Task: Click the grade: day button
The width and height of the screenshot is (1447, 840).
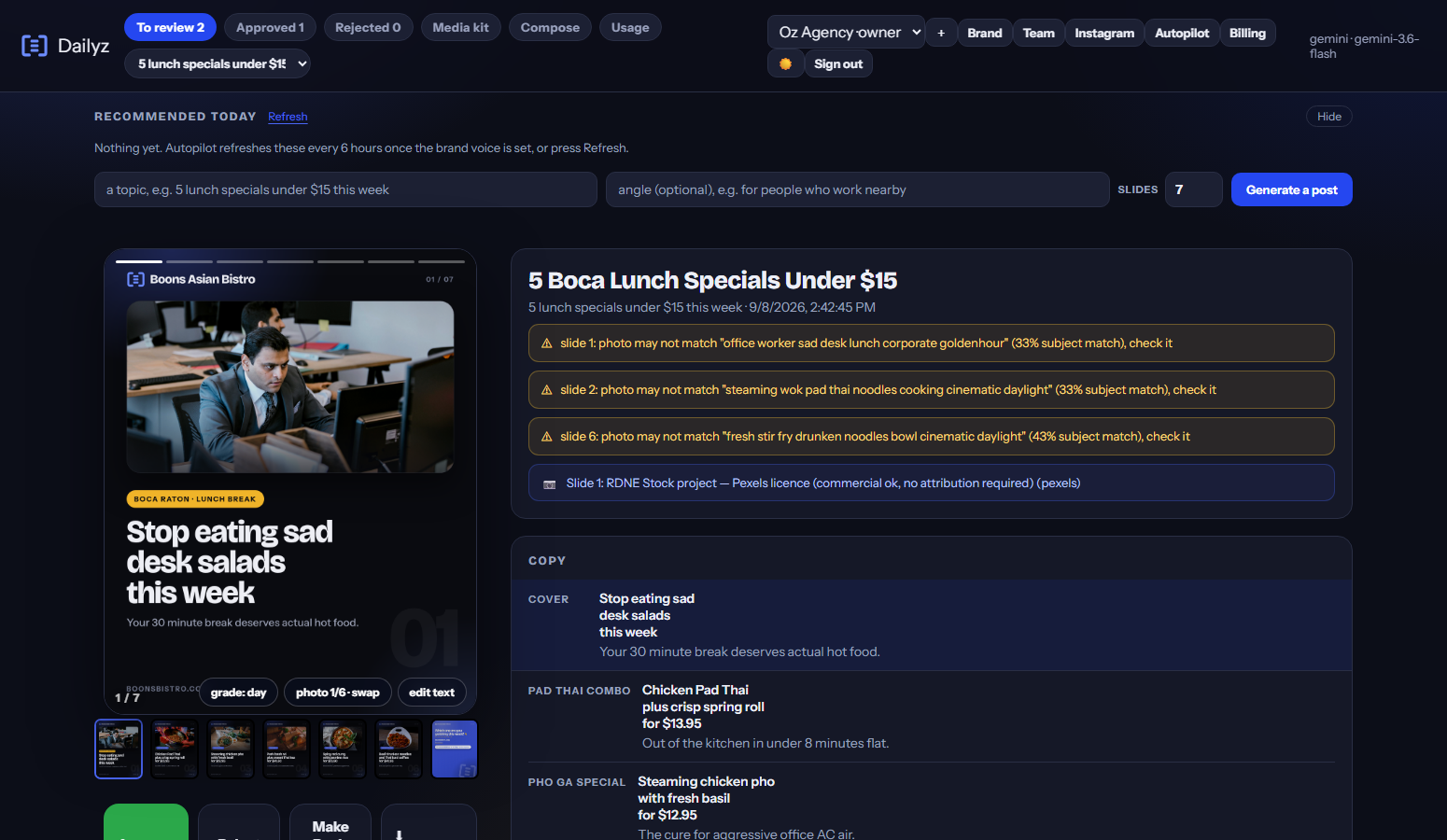Action: point(239,693)
